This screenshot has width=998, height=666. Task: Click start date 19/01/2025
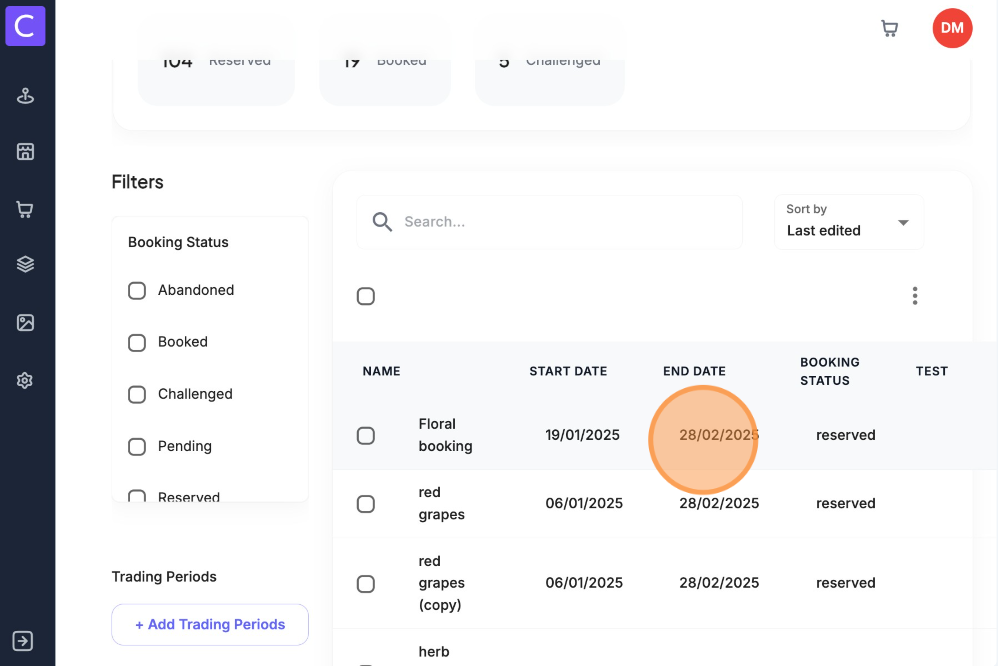[x=582, y=435]
